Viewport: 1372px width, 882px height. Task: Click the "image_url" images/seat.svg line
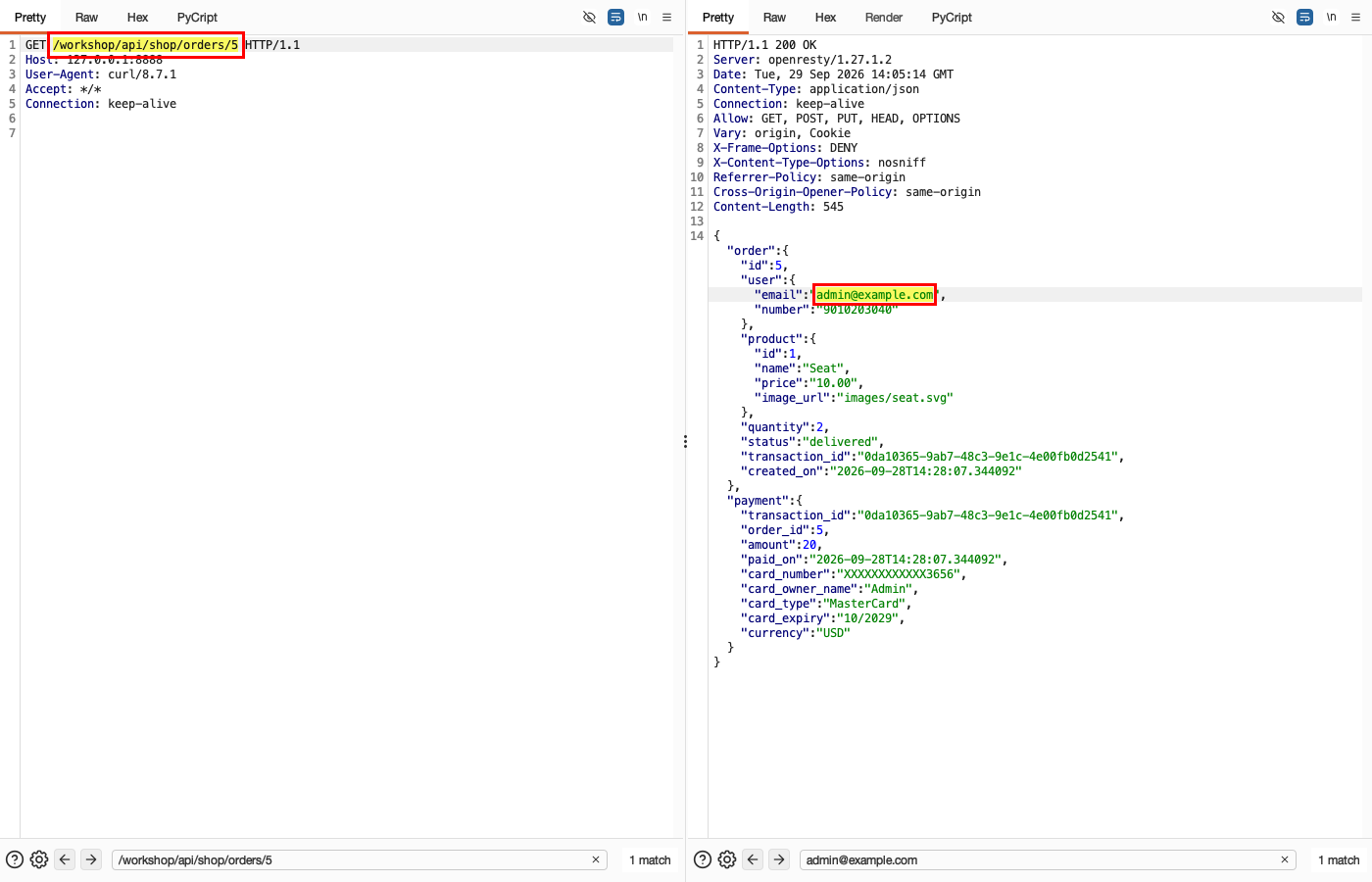point(854,398)
